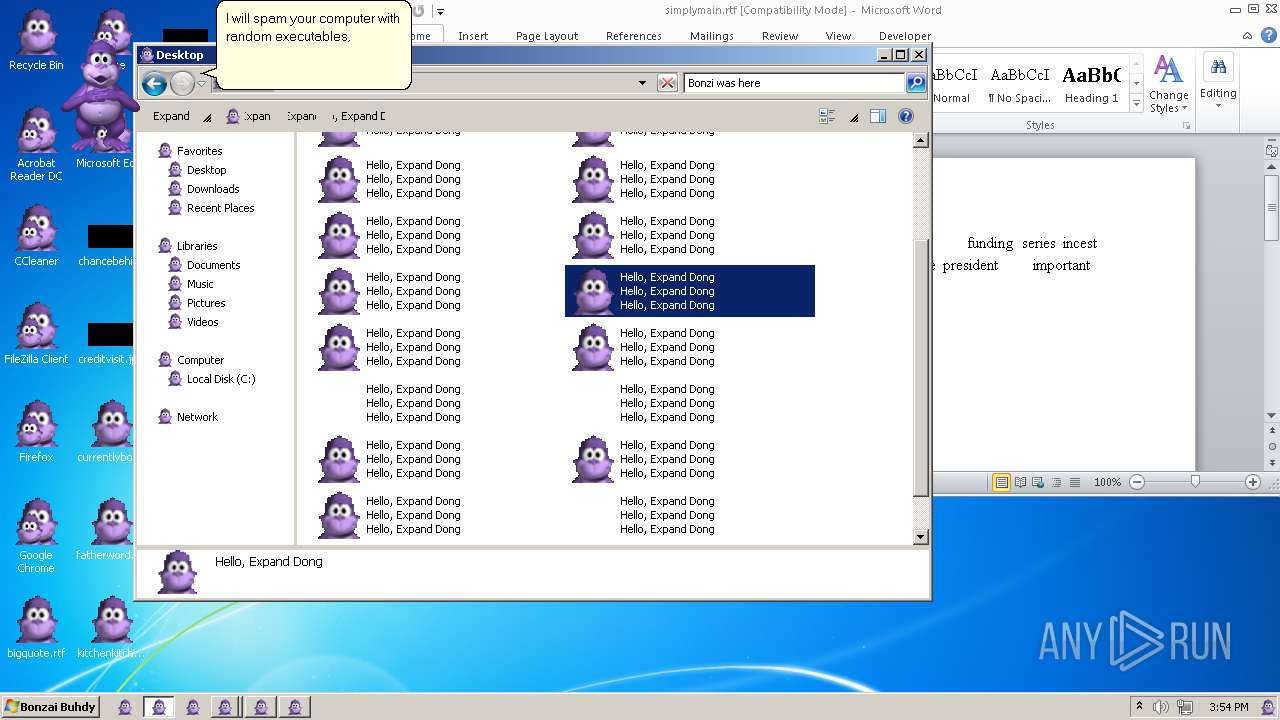The height and width of the screenshot is (720, 1280).
Task: Open Google Chrome desktop icon
Action: 36,537
